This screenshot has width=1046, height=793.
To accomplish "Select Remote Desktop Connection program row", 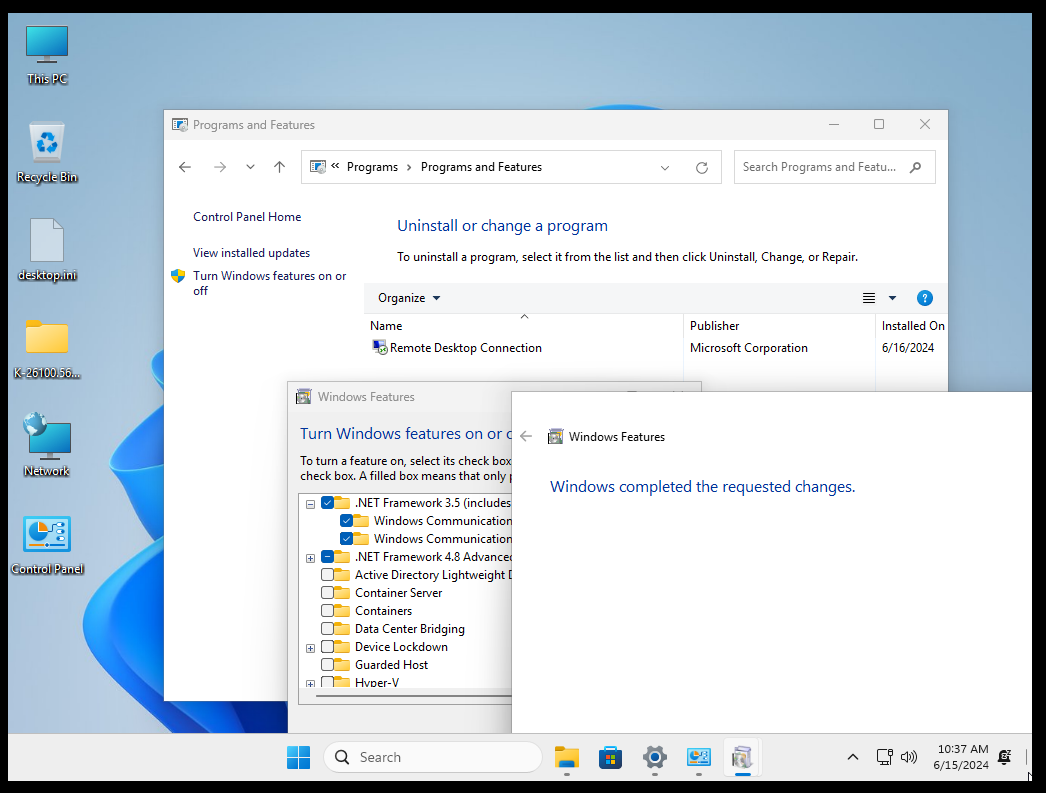I will 656,347.
